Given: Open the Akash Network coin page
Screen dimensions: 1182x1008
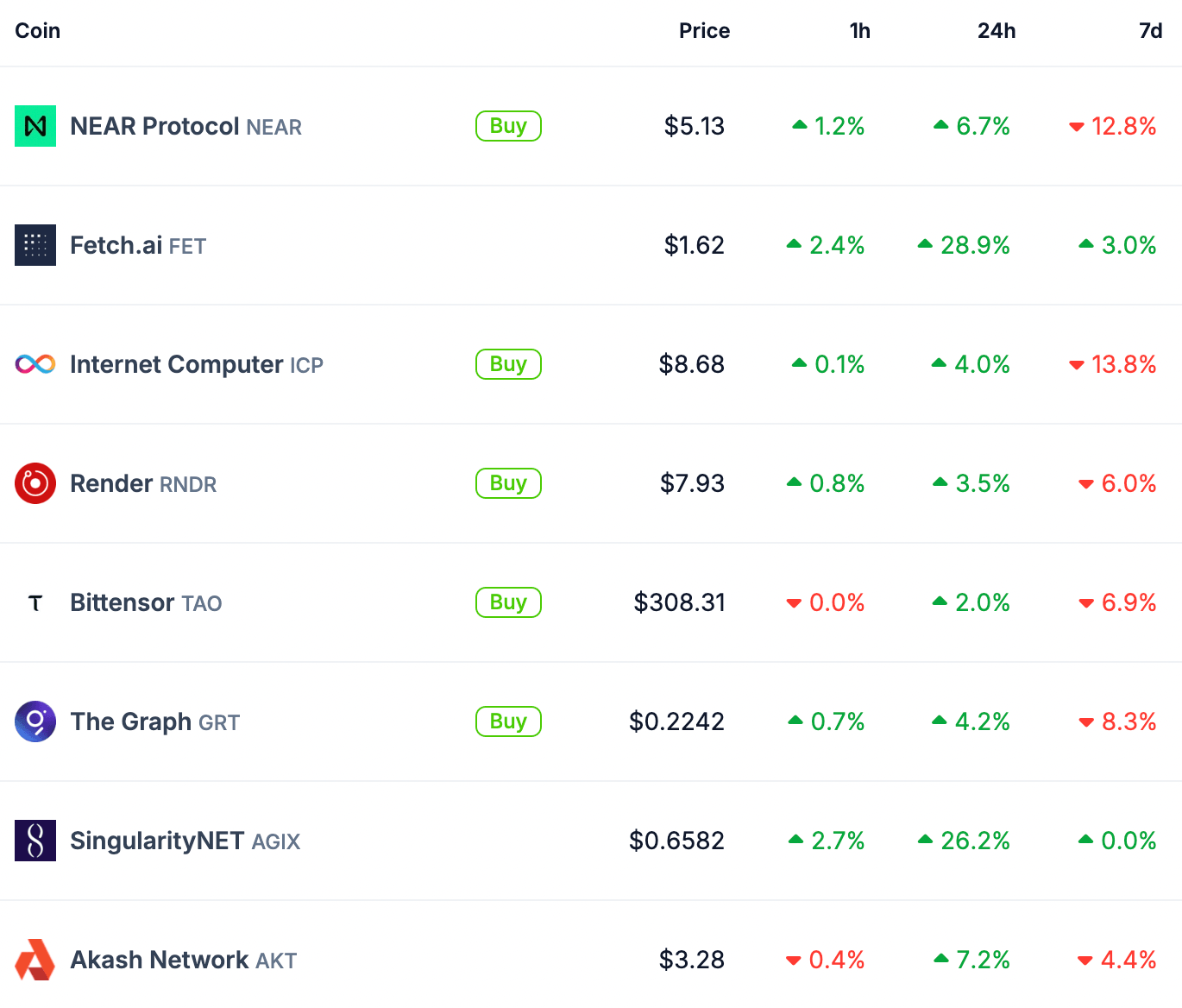Looking at the screenshot, I should 160,960.
